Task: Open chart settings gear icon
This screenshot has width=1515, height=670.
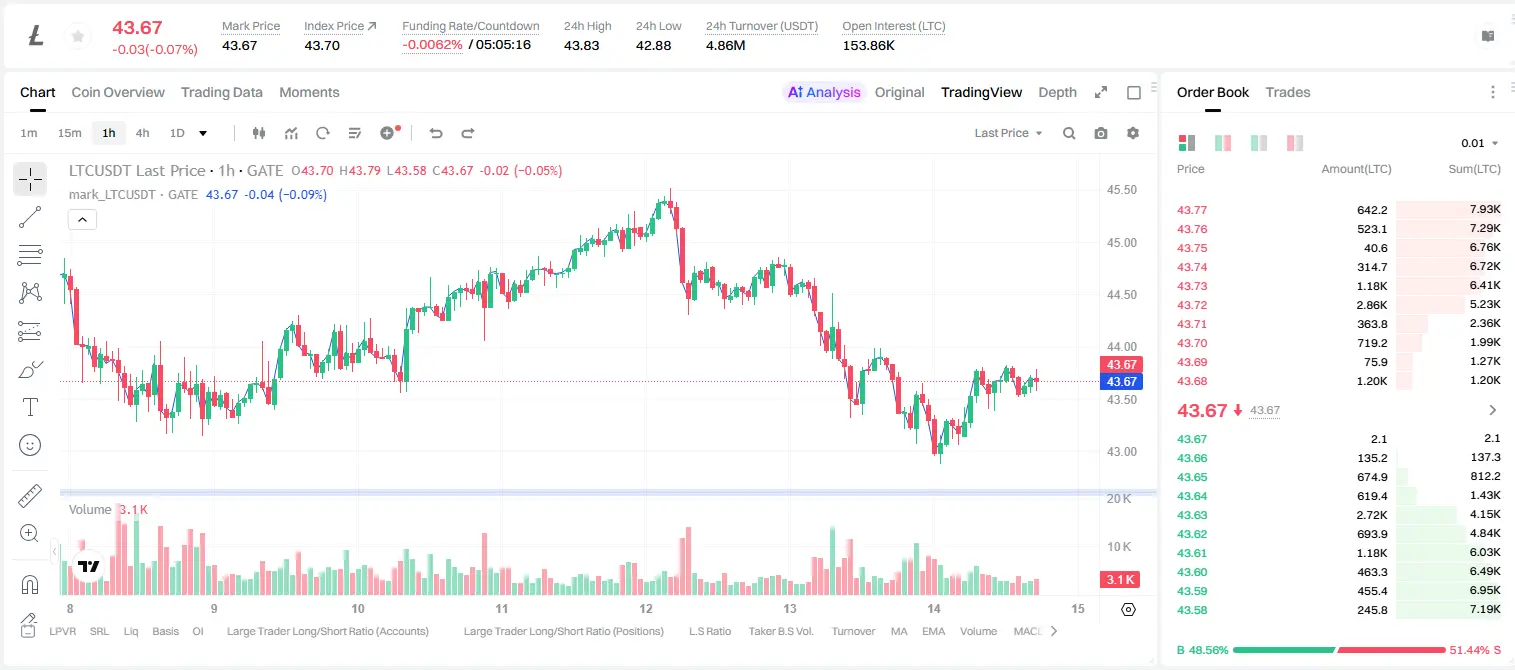Action: 1133,133
